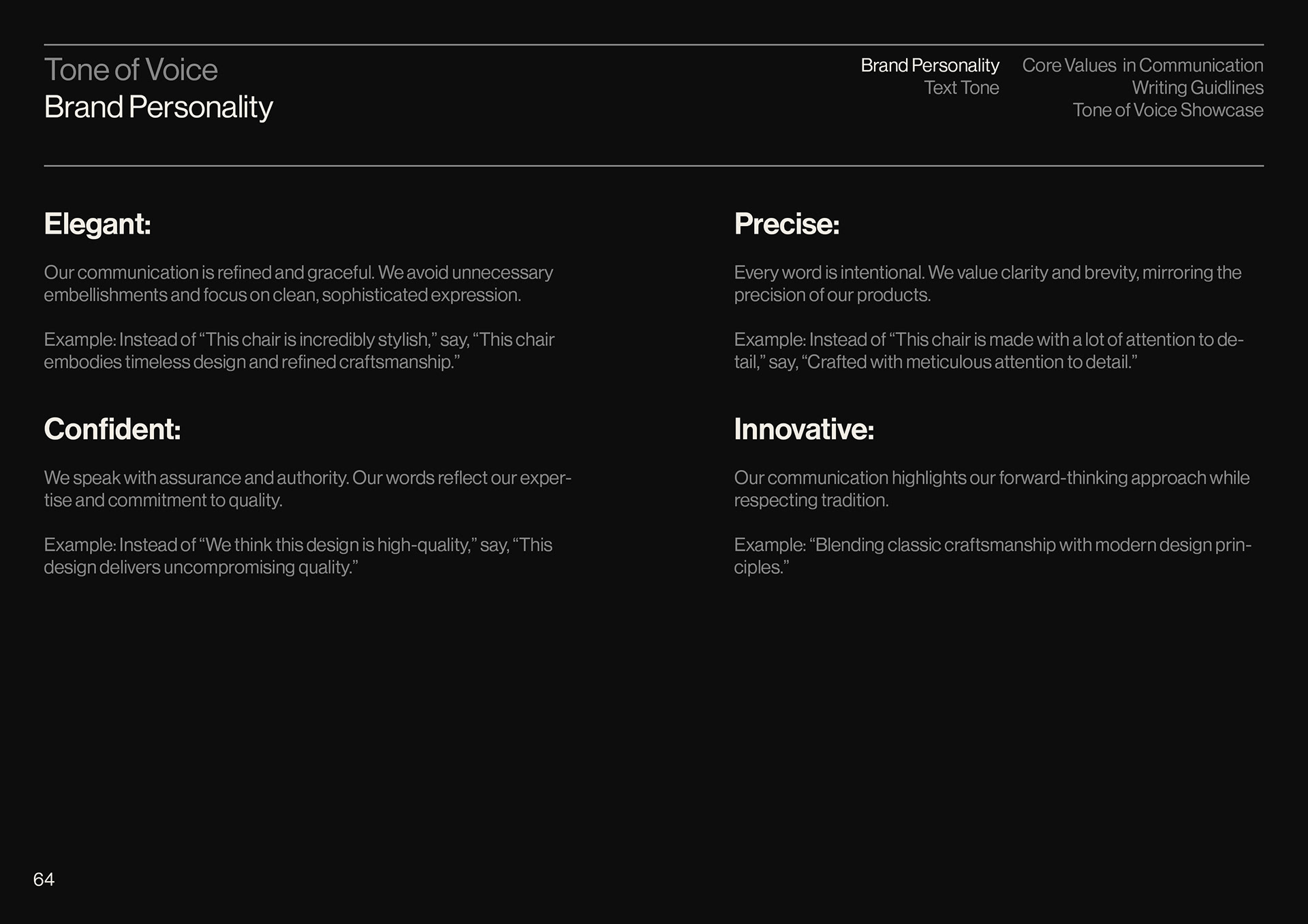Click the Tone of Voice title
The width and height of the screenshot is (1308, 924).
(131, 70)
